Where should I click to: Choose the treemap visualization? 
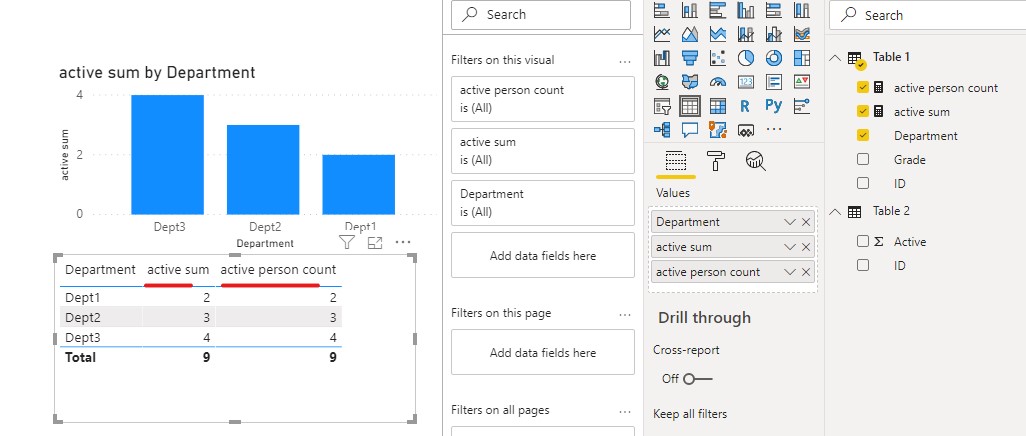[802, 58]
